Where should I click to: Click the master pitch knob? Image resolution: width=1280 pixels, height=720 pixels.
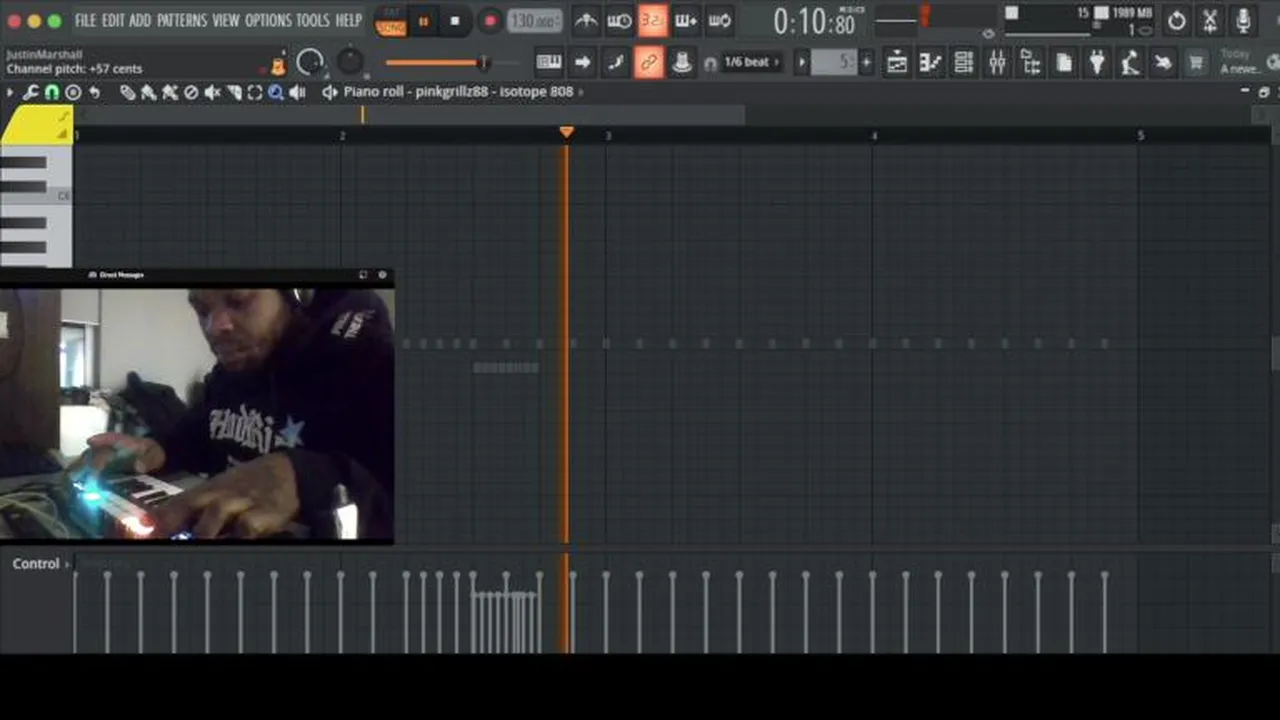coord(350,63)
